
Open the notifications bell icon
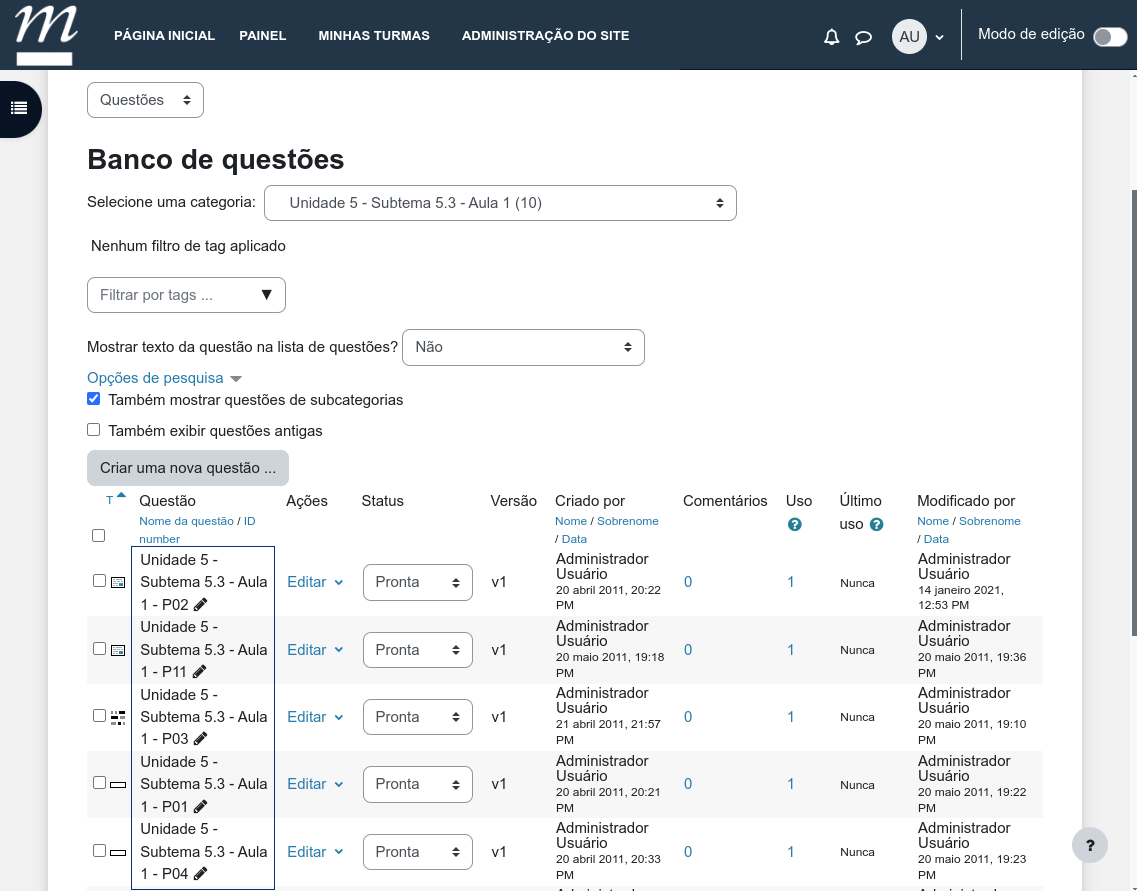pos(831,37)
